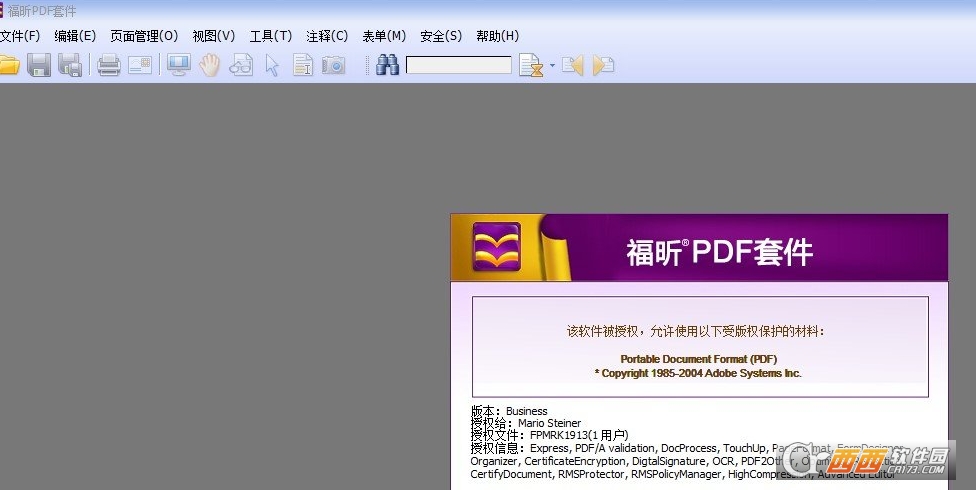Click the Snapshot camera icon
This screenshot has height=490, width=976.
[333, 66]
